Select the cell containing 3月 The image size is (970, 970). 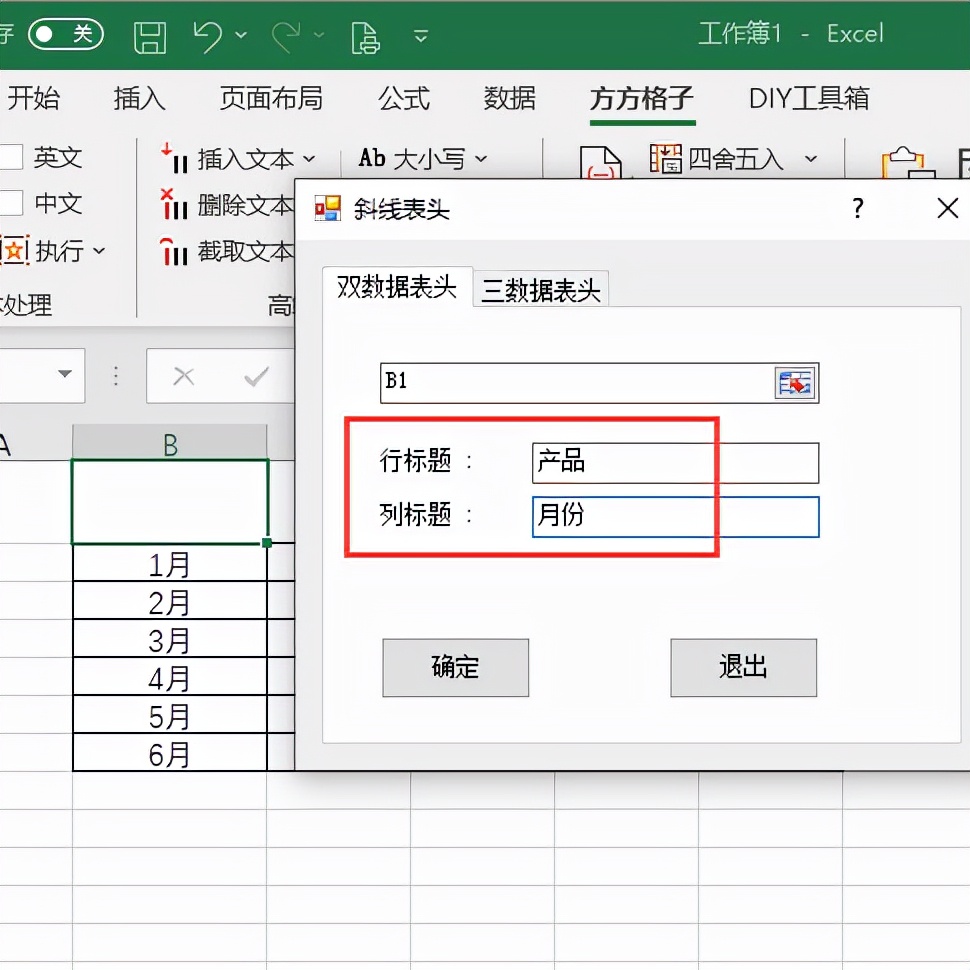pos(168,640)
